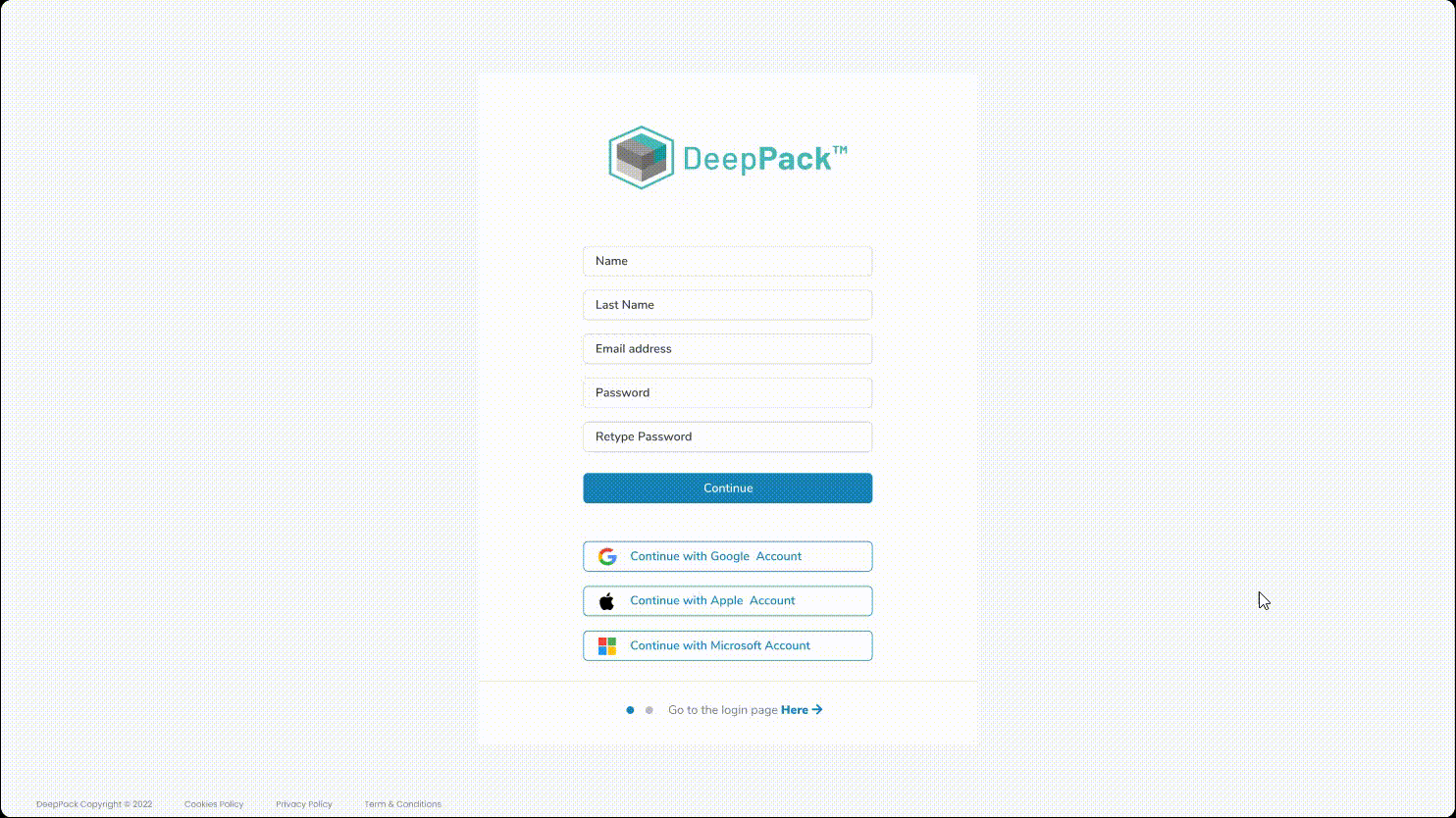Click the DeepPack wordmark text
The width and height of the screenshot is (1456, 818).
click(x=764, y=158)
